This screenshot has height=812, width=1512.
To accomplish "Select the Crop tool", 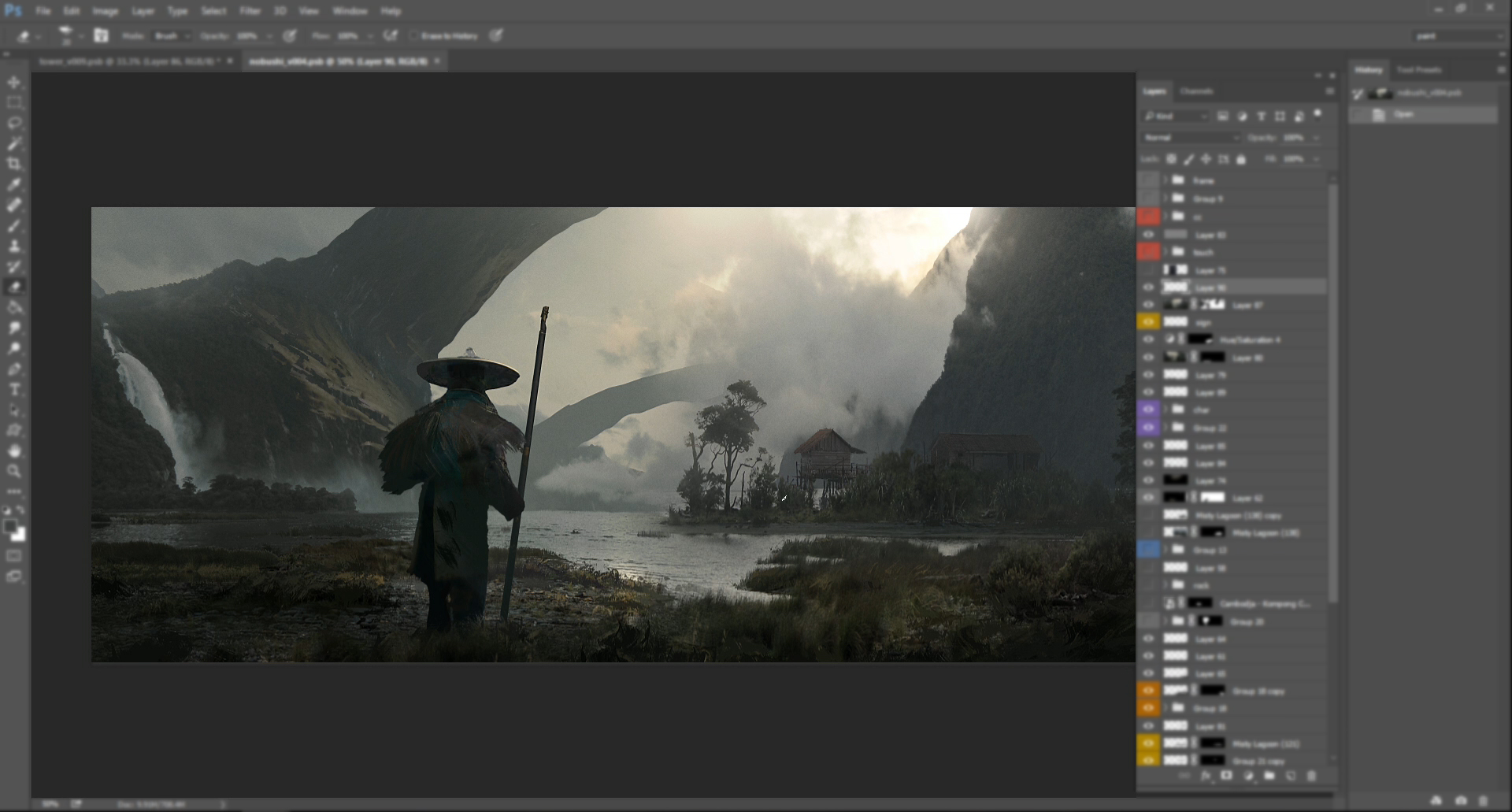I will [14, 164].
